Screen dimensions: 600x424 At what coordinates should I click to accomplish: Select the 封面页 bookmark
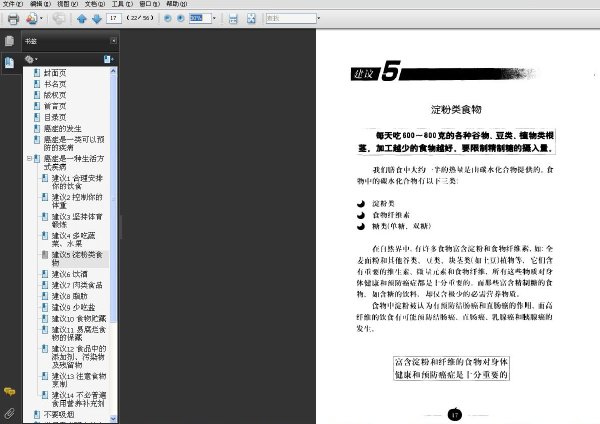(x=55, y=73)
